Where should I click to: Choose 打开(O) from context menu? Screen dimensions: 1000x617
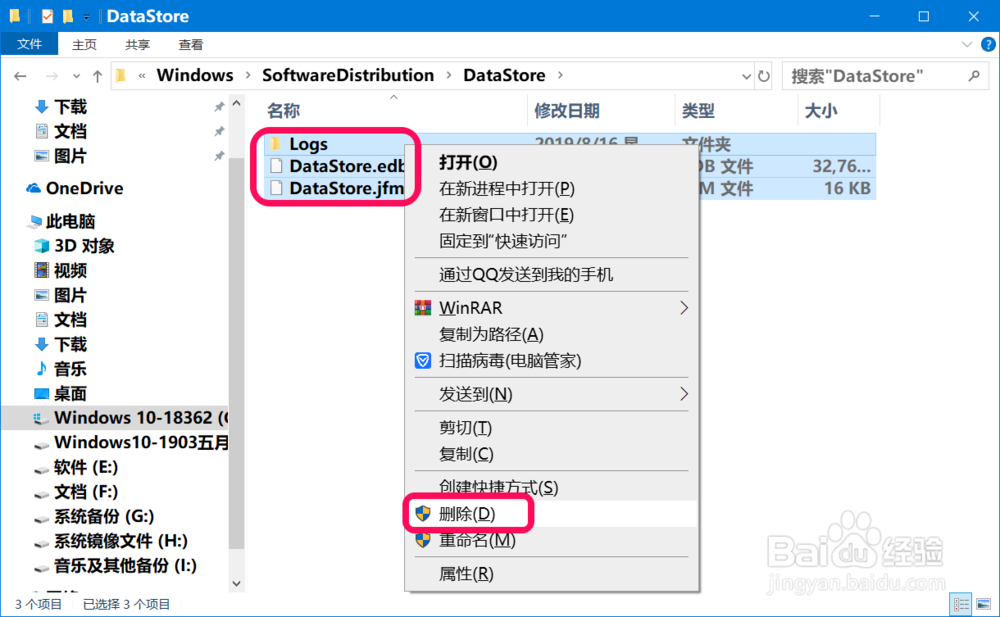(552, 162)
